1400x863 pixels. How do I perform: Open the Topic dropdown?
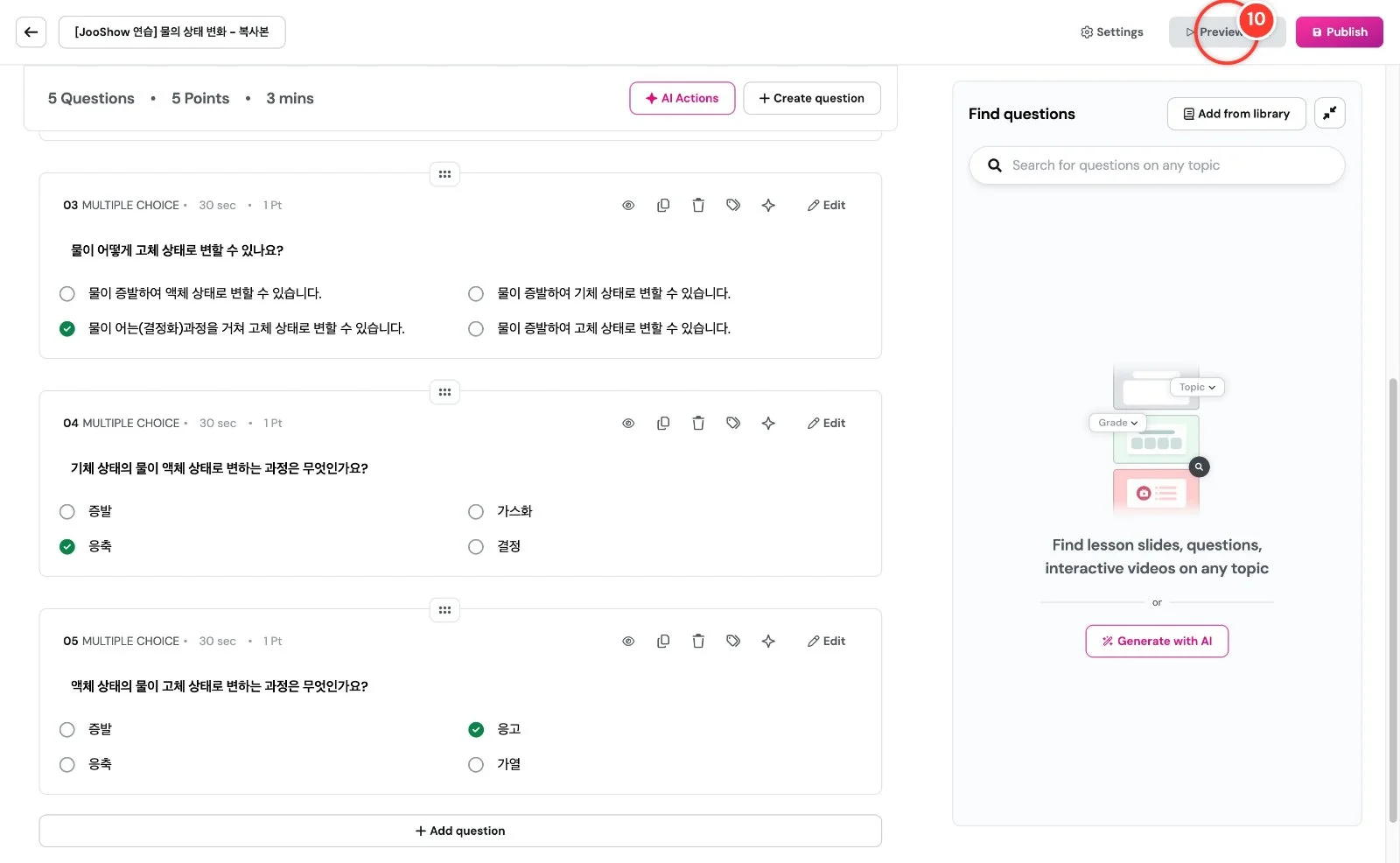1197,387
